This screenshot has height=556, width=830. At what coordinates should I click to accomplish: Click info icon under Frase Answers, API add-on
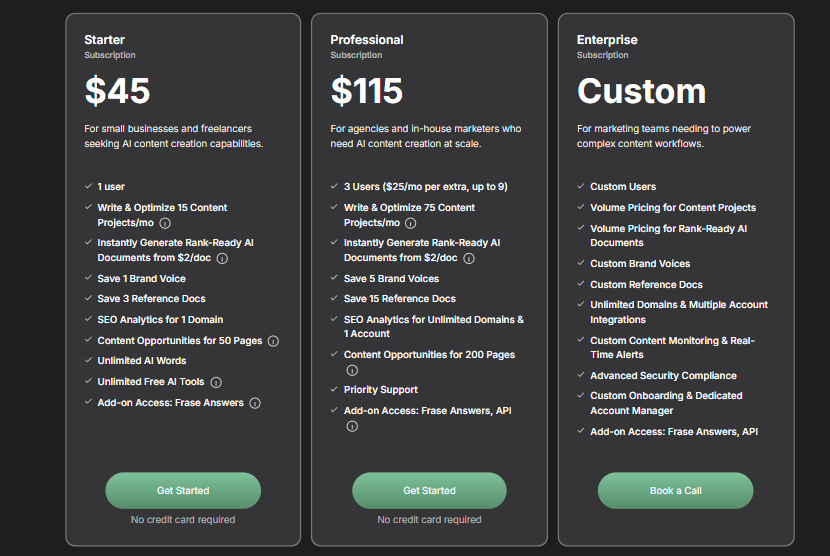point(352,426)
